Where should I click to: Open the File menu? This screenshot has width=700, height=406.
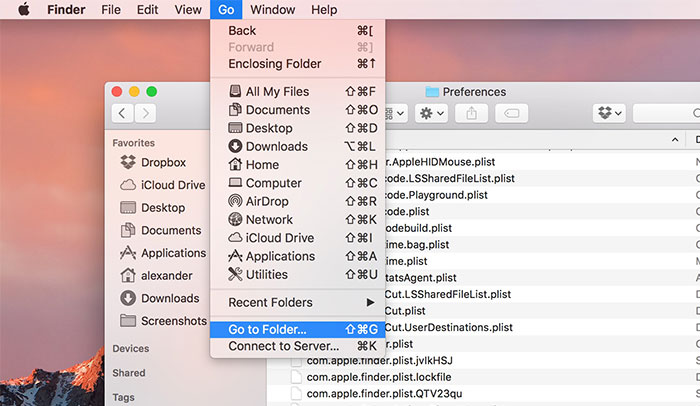(111, 9)
